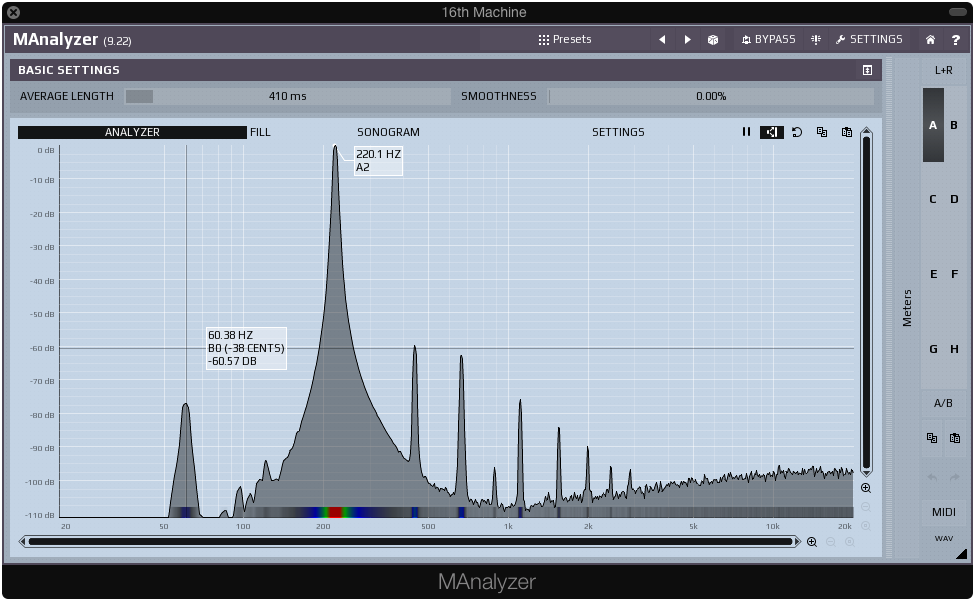975x601 pixels.
Task: Click the WAV button
Action: [x=944, y=538]
